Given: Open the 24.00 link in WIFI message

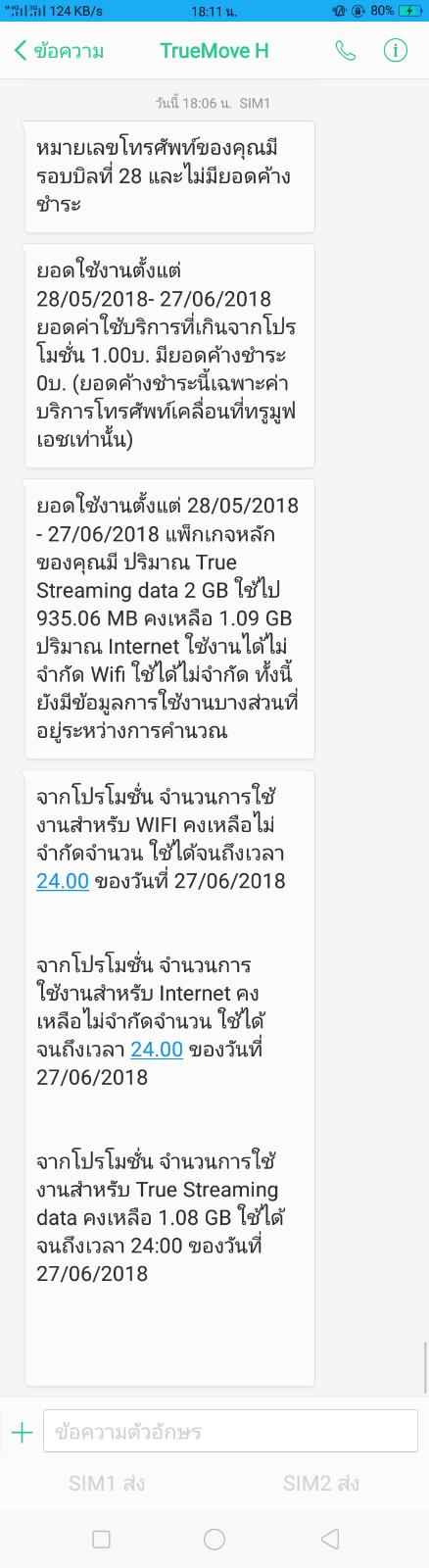Looking at the screenshot, I should click(x=63, y=880).
